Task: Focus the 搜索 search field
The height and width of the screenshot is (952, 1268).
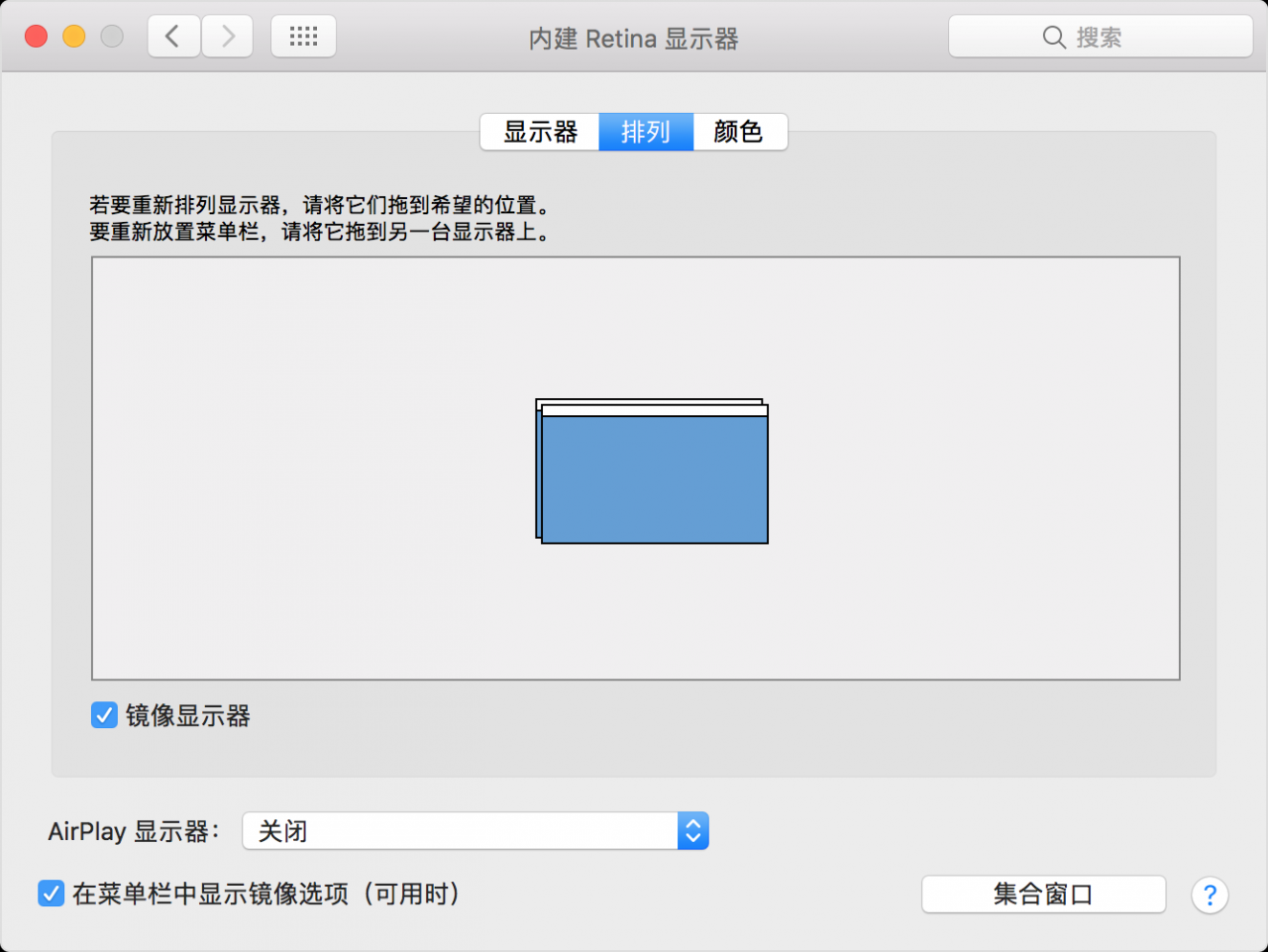Action: [x=1101, y=38]
